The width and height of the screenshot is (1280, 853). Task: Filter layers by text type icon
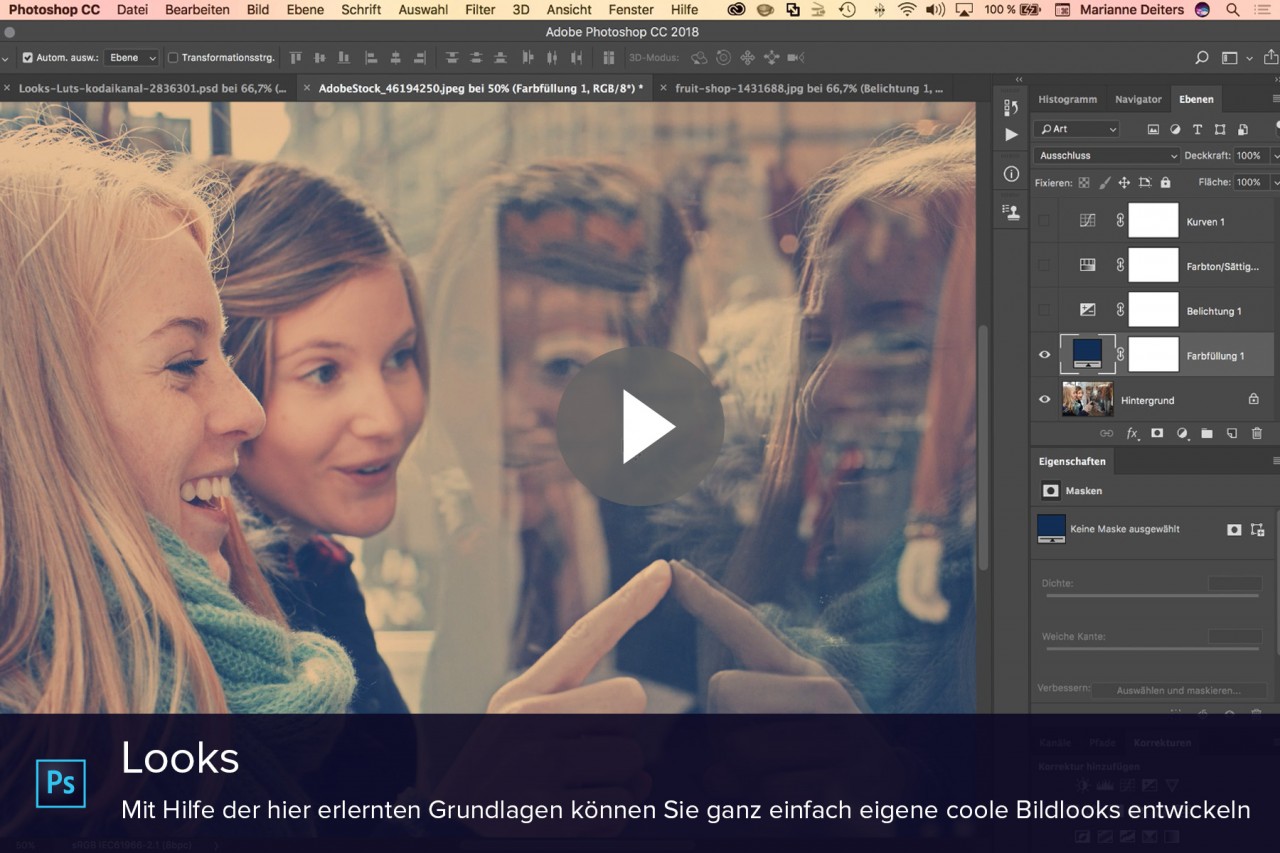[x=1197, y=129]
